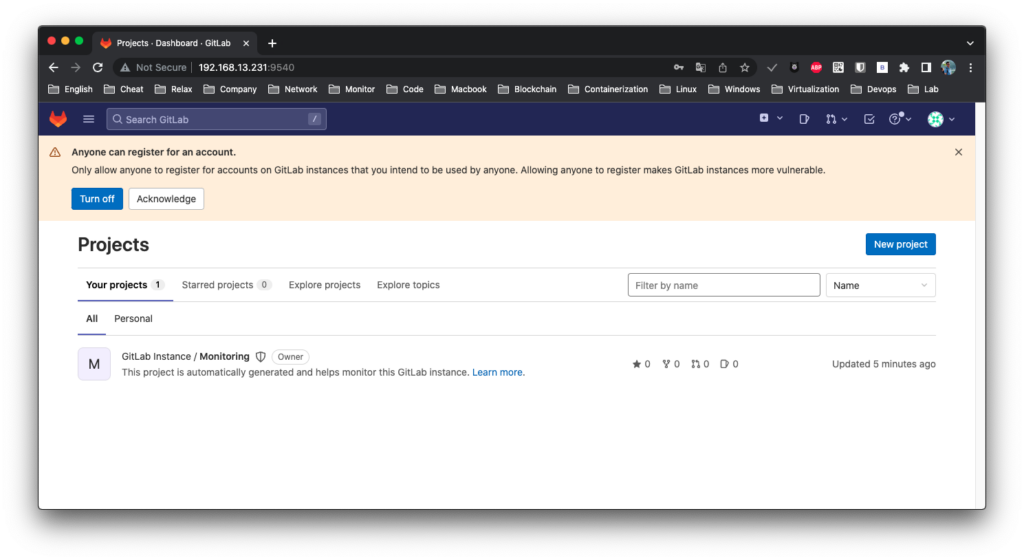This screenshot has height=560, width=1024.
Task: Switch to Starred projects tab
Action: [x=226, y=285]
